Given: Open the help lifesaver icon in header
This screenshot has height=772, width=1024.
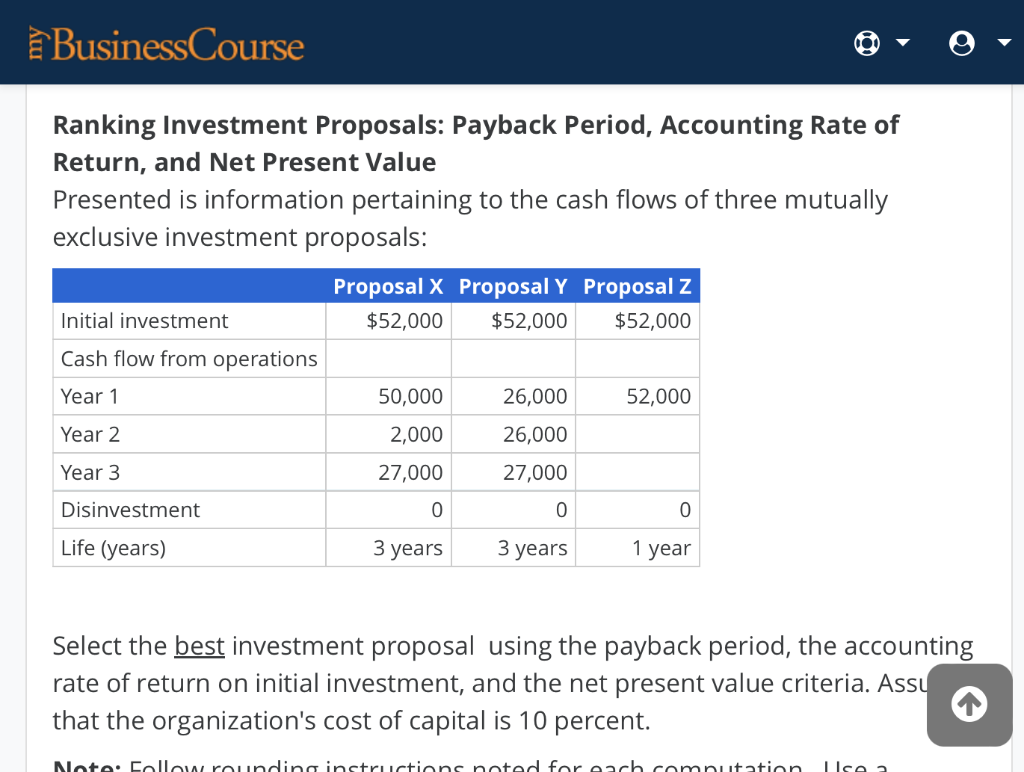Looking at the screenshot, I should pyautogui.click(x=866, y=43).
